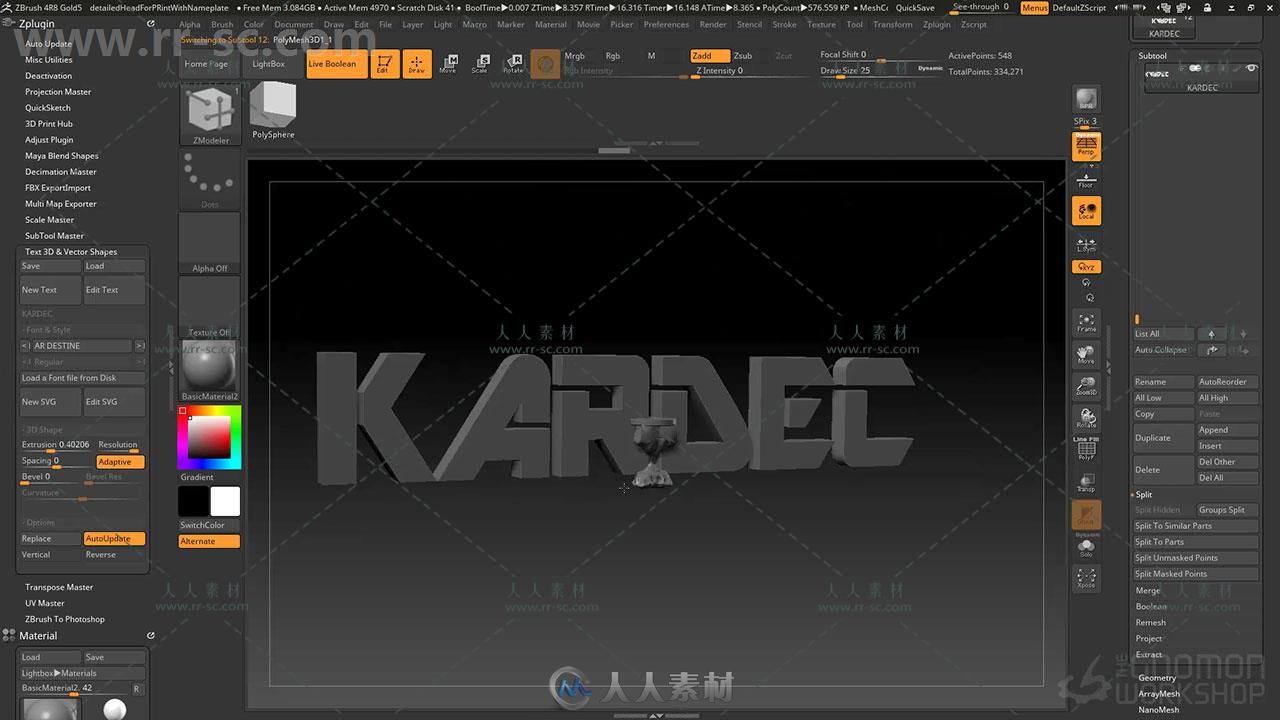Collapse Text 3D & Vector Shapes section
Image resolution: width=1280 pixels, height=720 pixels.
[x=71, y=252]
